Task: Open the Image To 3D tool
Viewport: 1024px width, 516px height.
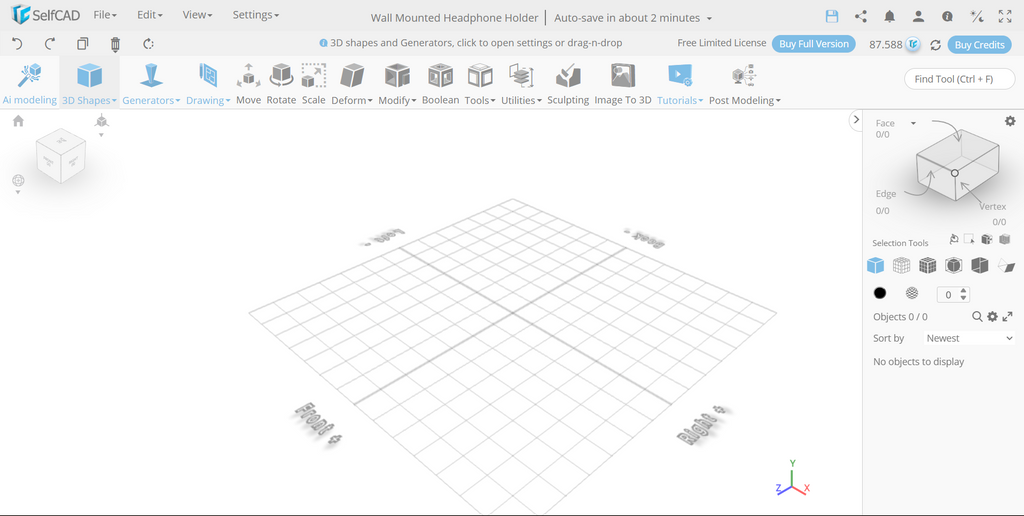Action: pyautogui.click(x=623, y=84)
